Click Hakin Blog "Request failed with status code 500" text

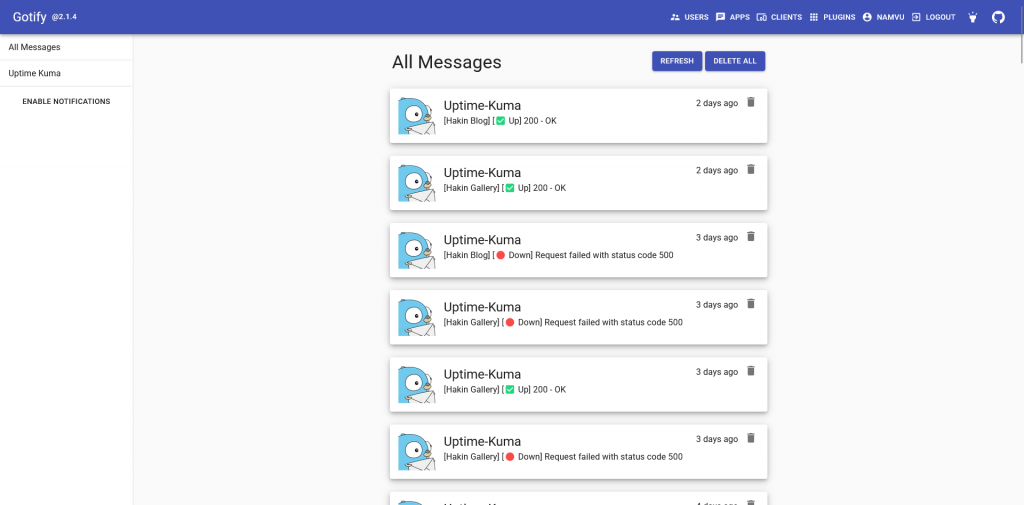coord(604,255)
